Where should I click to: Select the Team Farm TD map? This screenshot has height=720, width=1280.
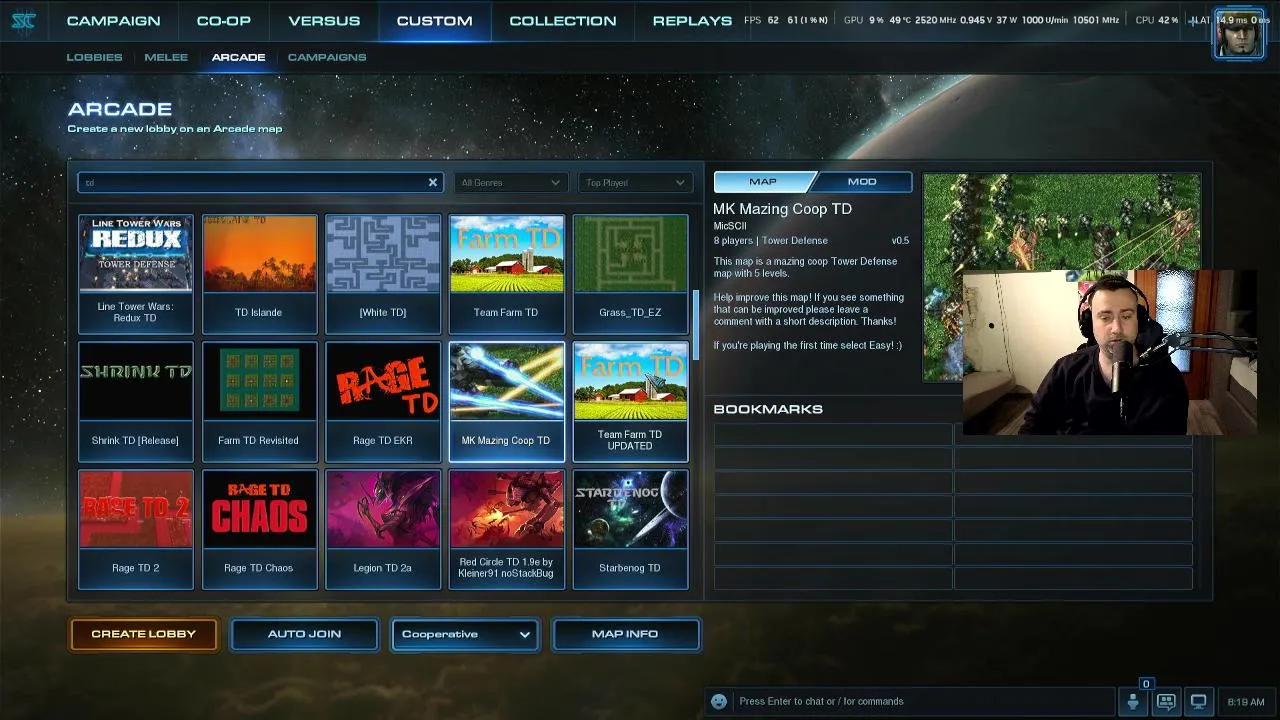point(506,274)
